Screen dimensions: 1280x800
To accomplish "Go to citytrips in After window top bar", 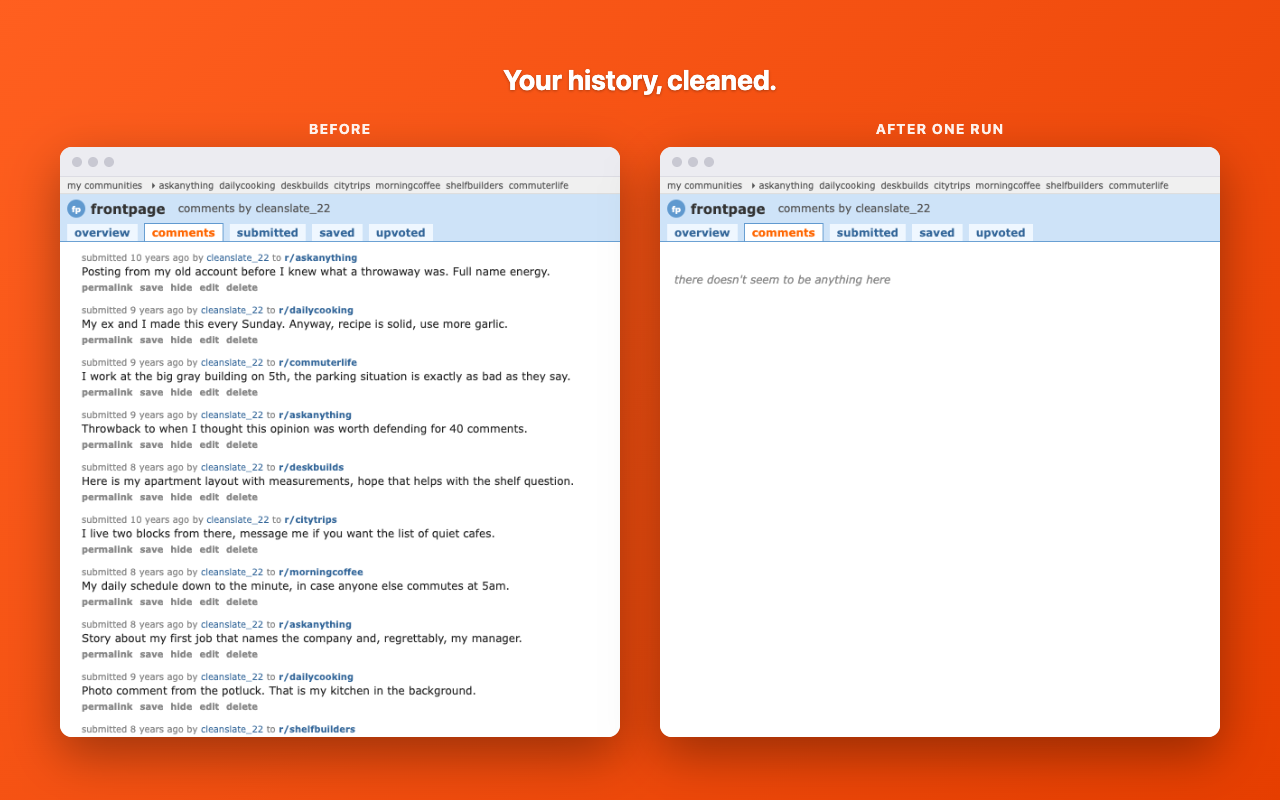I will pyautogui.click(x=952, y=186).
